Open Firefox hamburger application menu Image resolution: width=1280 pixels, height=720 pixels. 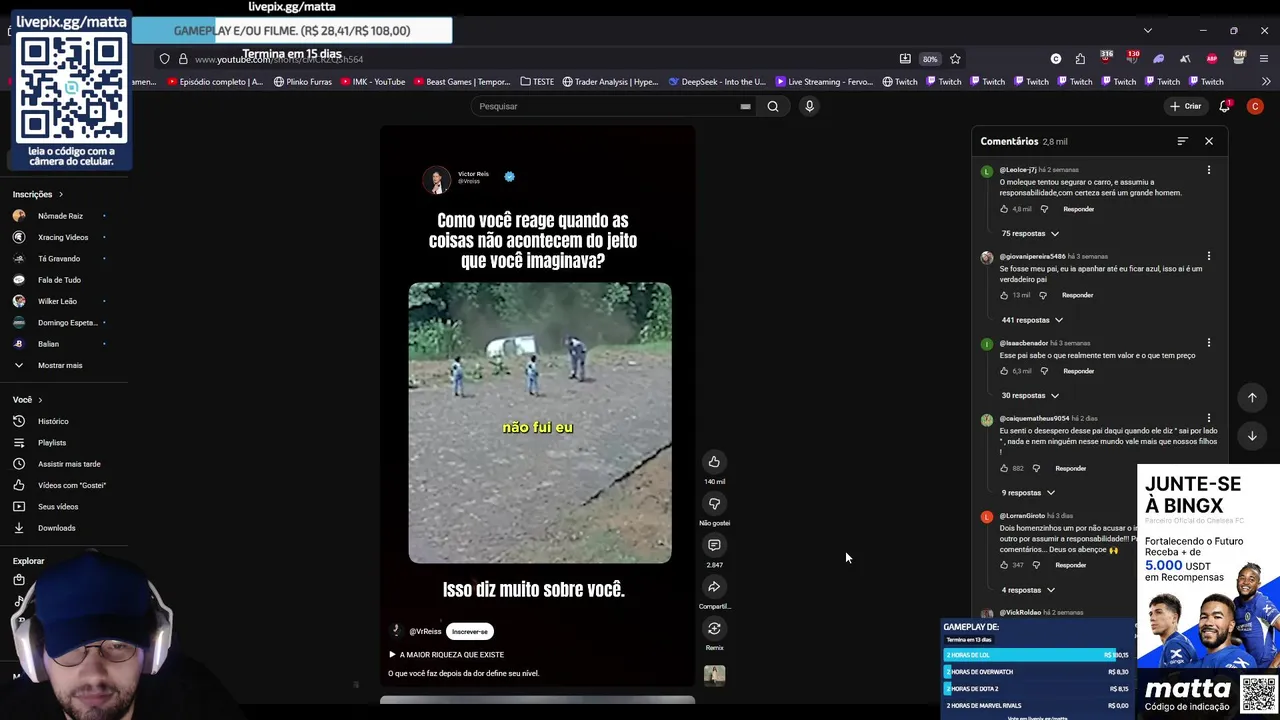tap(1265, 59)
